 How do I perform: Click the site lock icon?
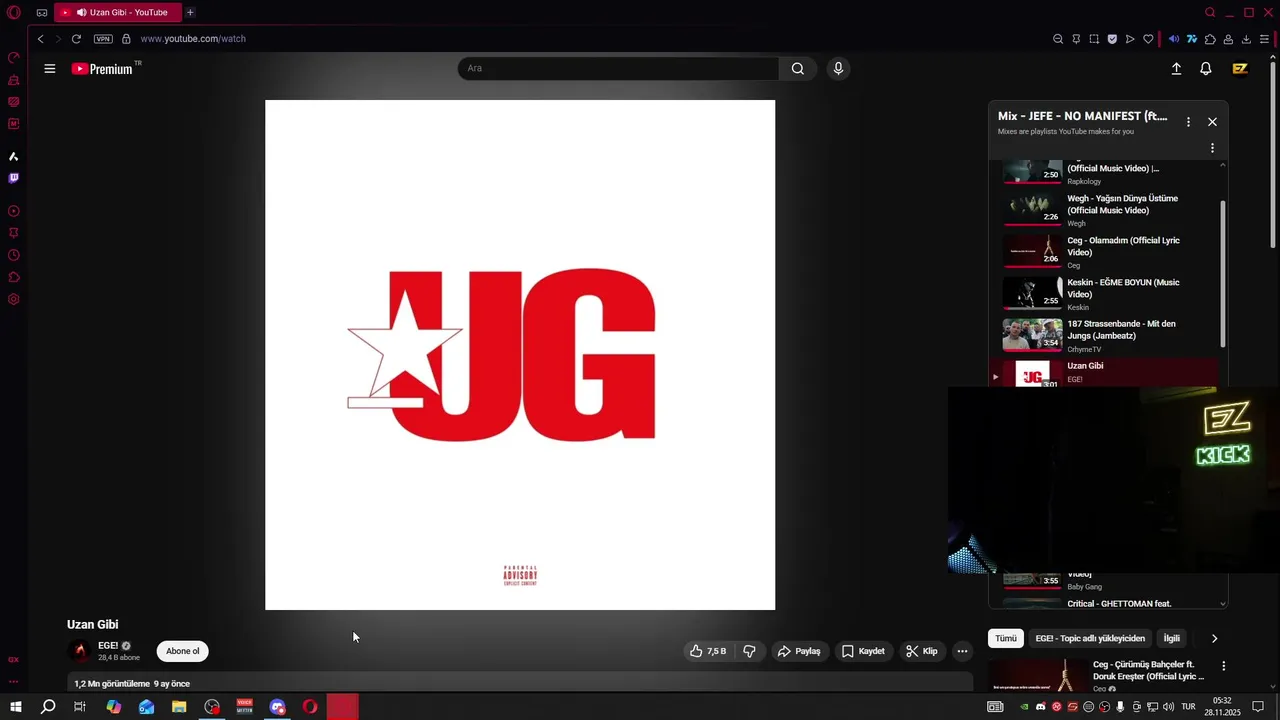tap(126, 39)
